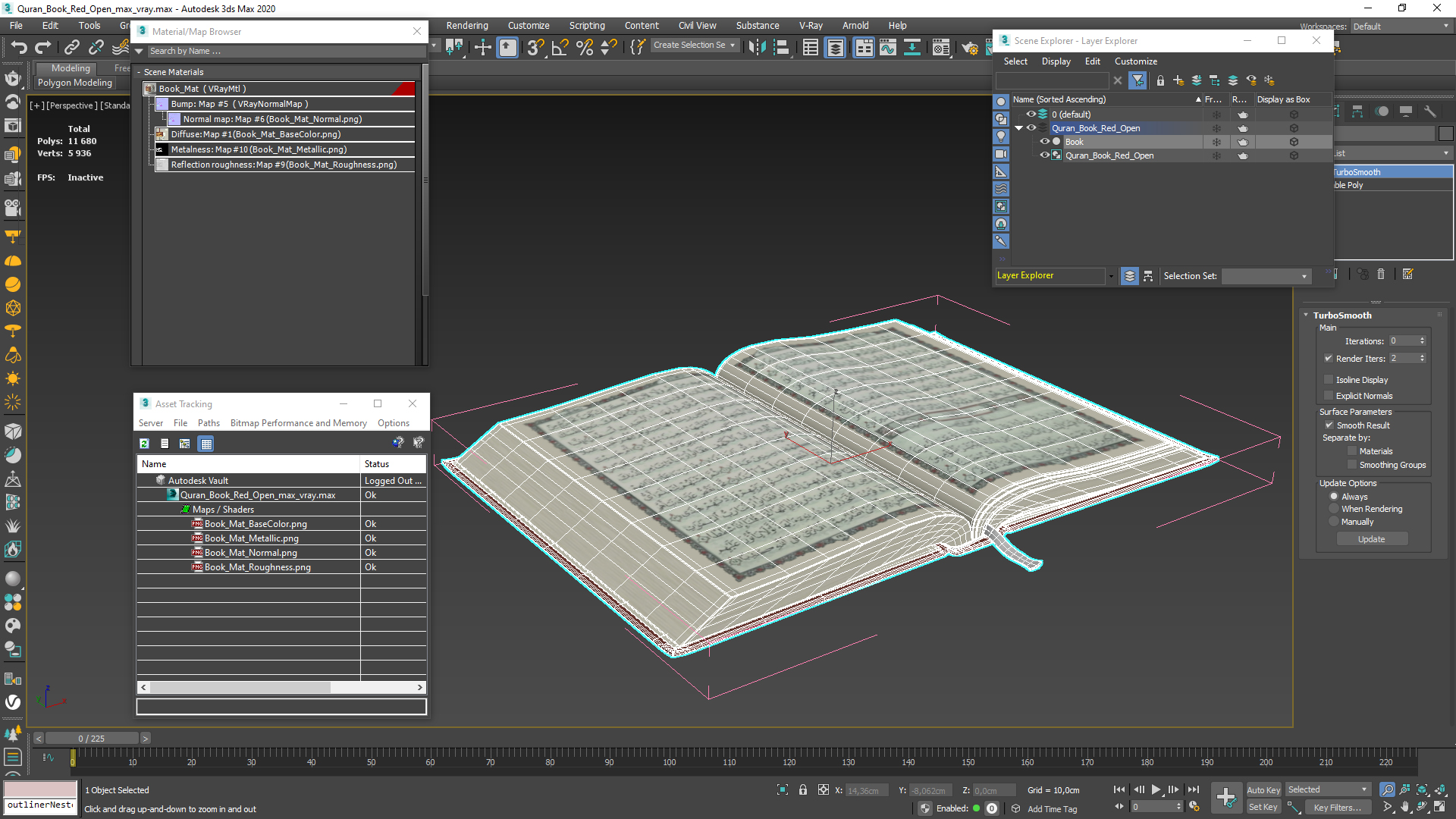Open Edit Named Selection Sets icon
1456x819 pixels.
(x=638, y=48)
